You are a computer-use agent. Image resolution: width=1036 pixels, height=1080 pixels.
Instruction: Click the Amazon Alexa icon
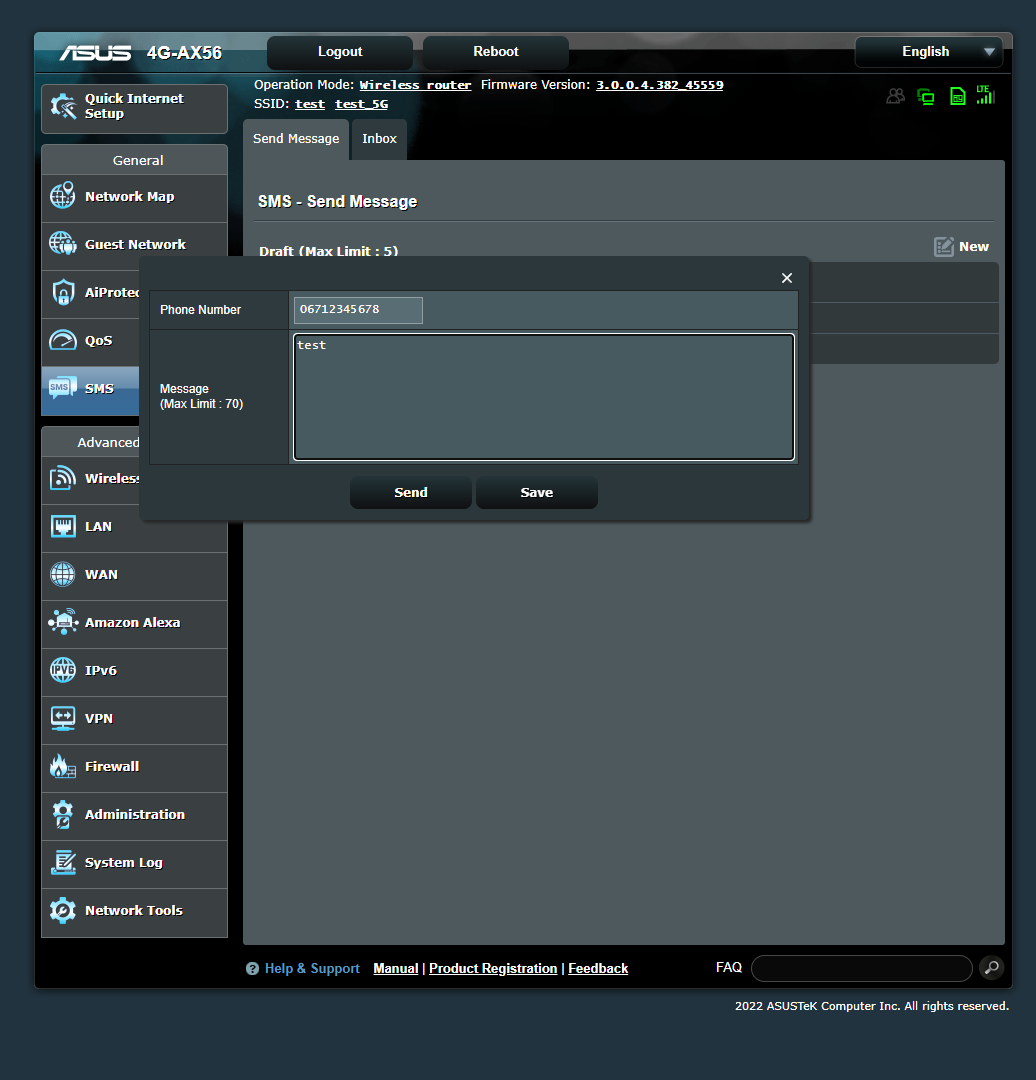(x=63, y=621)
